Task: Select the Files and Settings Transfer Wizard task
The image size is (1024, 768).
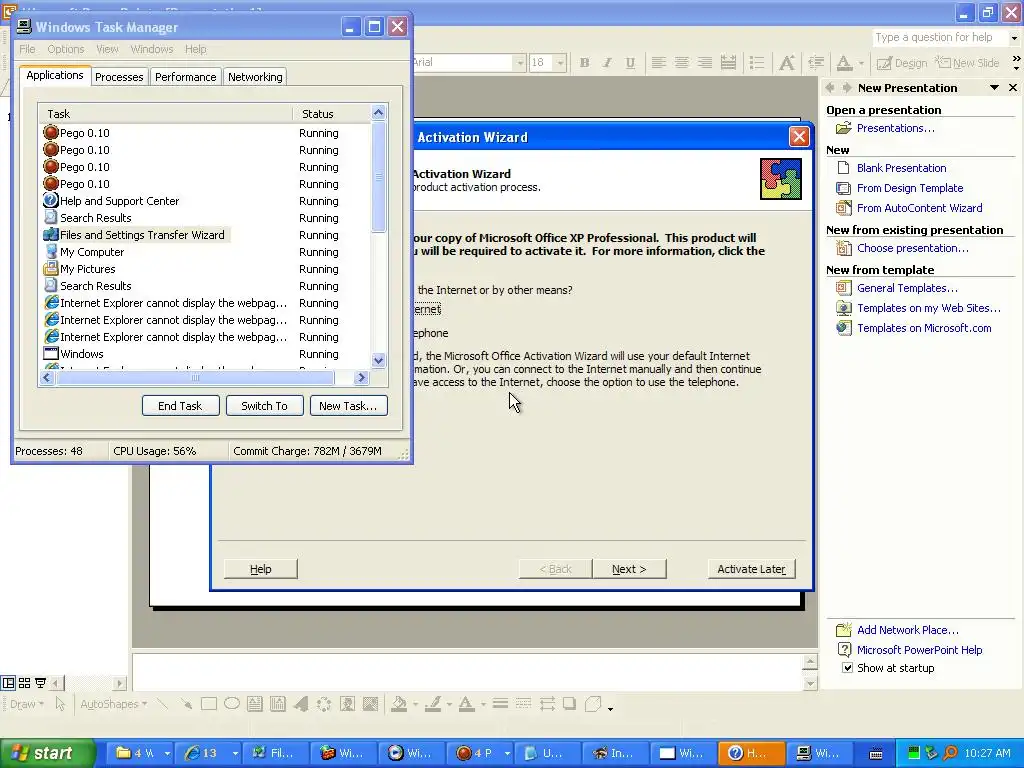Action: [x=136, y=235]
